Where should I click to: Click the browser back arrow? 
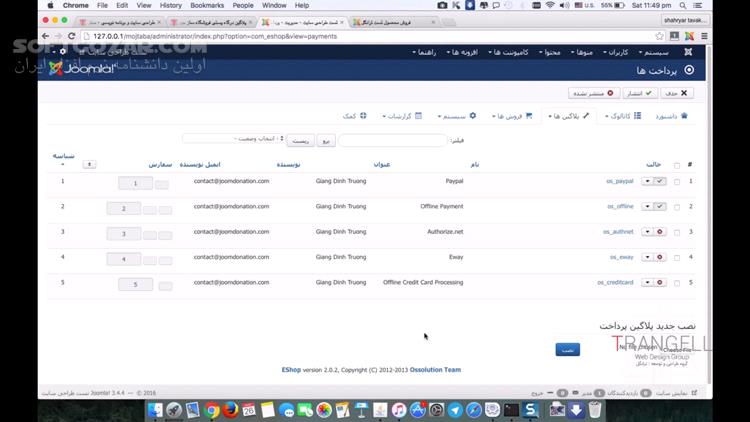45,36
